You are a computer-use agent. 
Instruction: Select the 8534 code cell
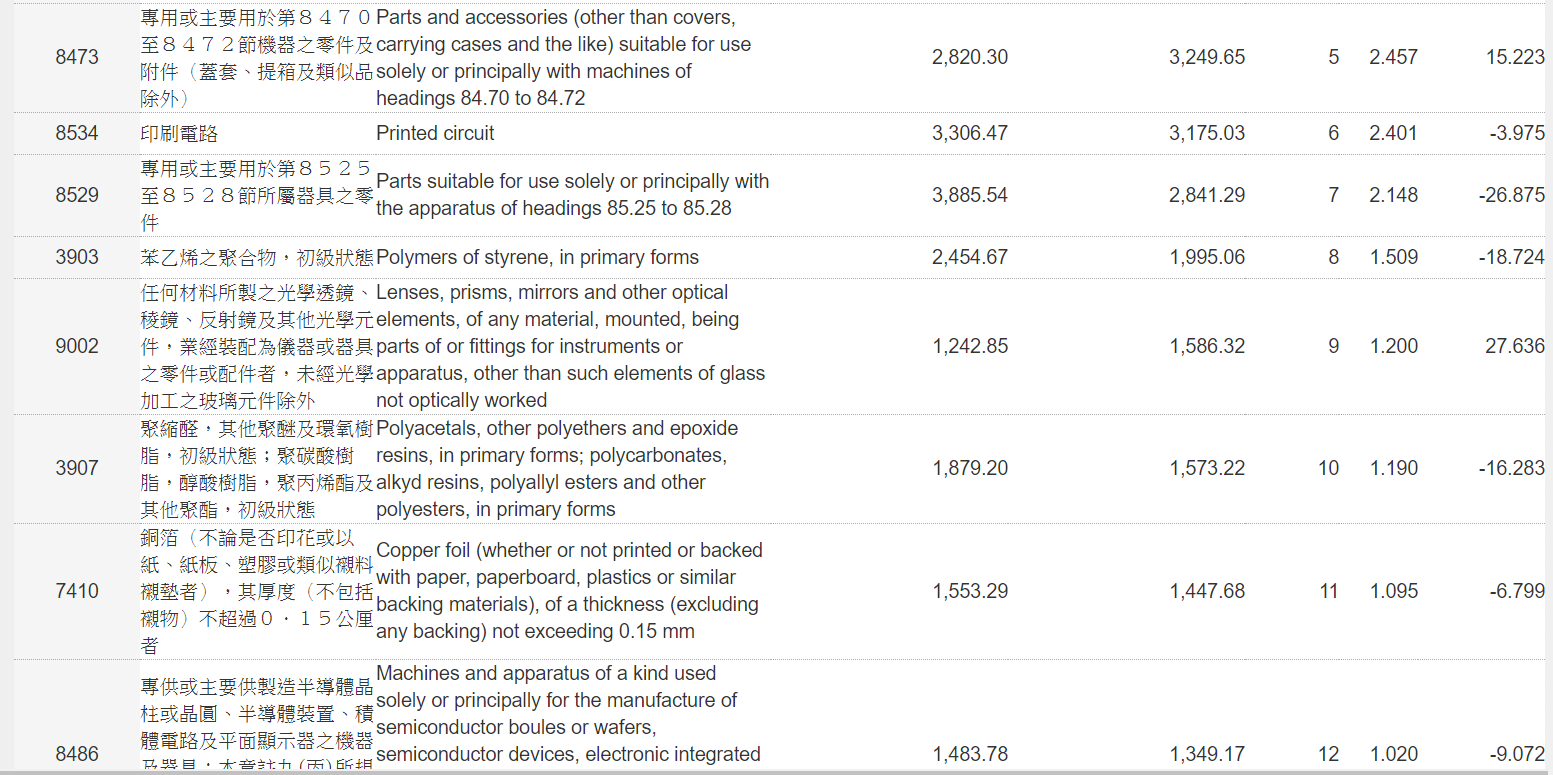tap(77, 133)
